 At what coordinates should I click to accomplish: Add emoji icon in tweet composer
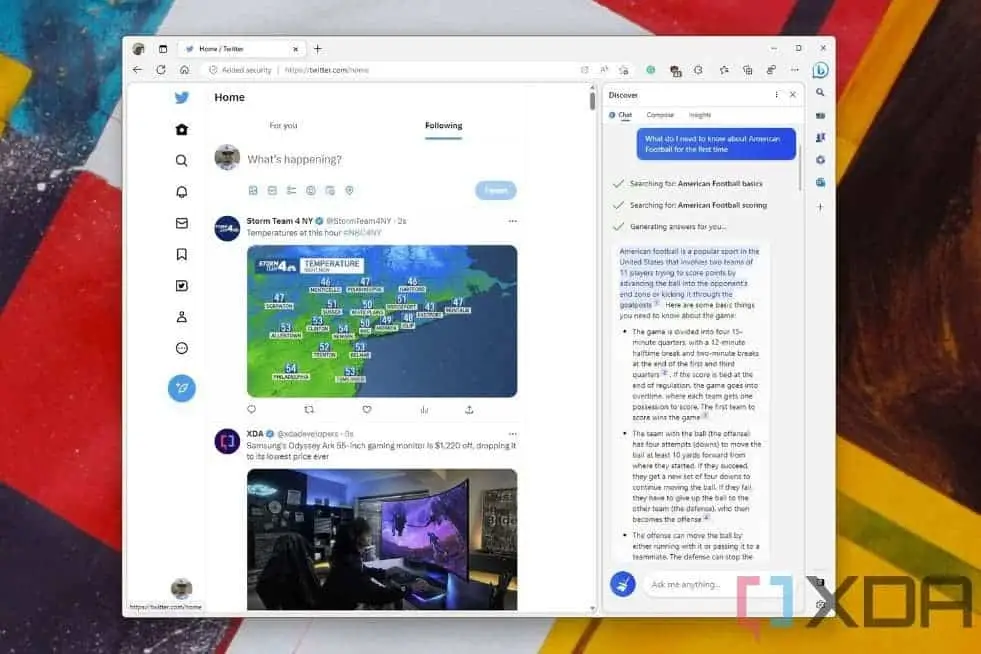click(x=311, y=190)
